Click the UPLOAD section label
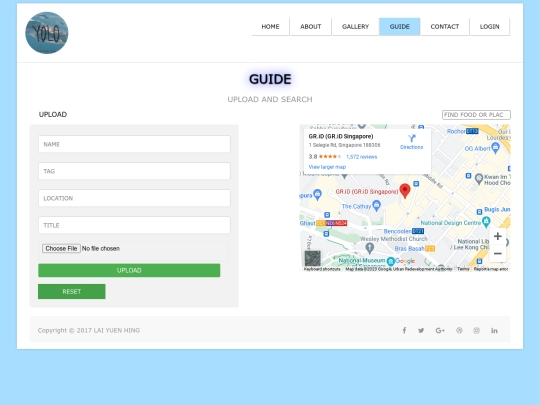 point(53,114)
